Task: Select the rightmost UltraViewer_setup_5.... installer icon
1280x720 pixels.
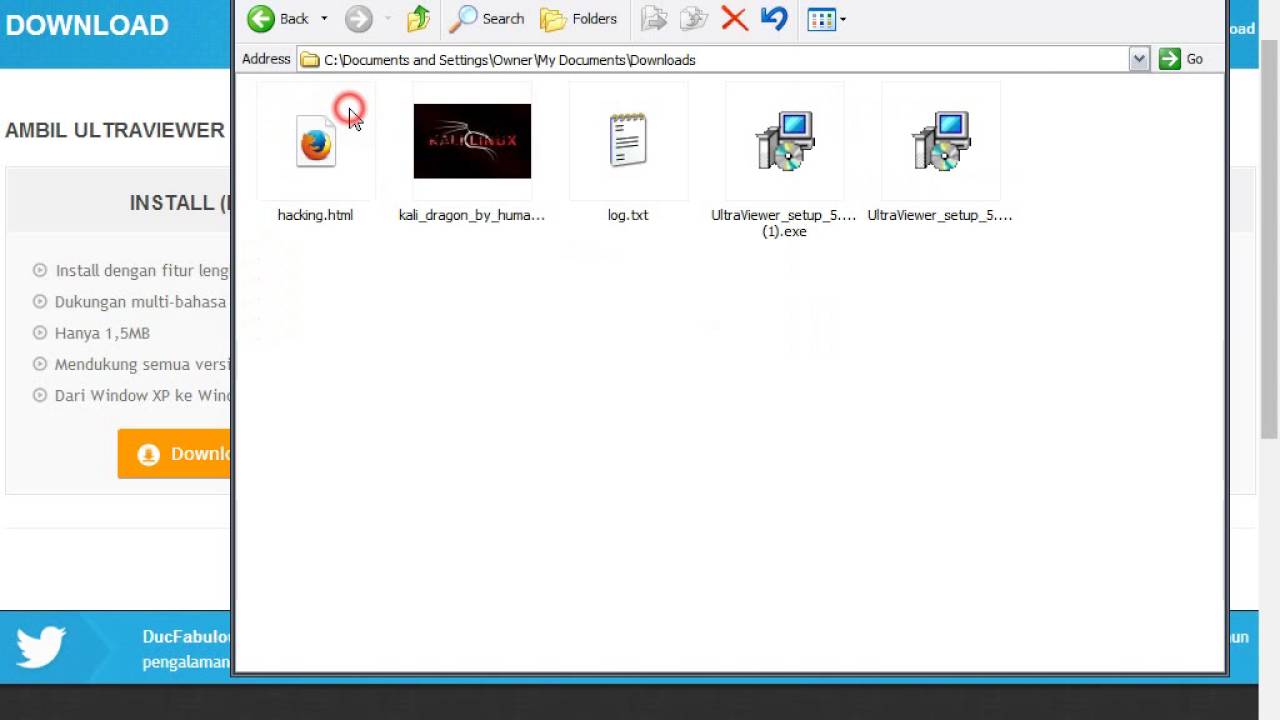Action: (x=941, y=141)
